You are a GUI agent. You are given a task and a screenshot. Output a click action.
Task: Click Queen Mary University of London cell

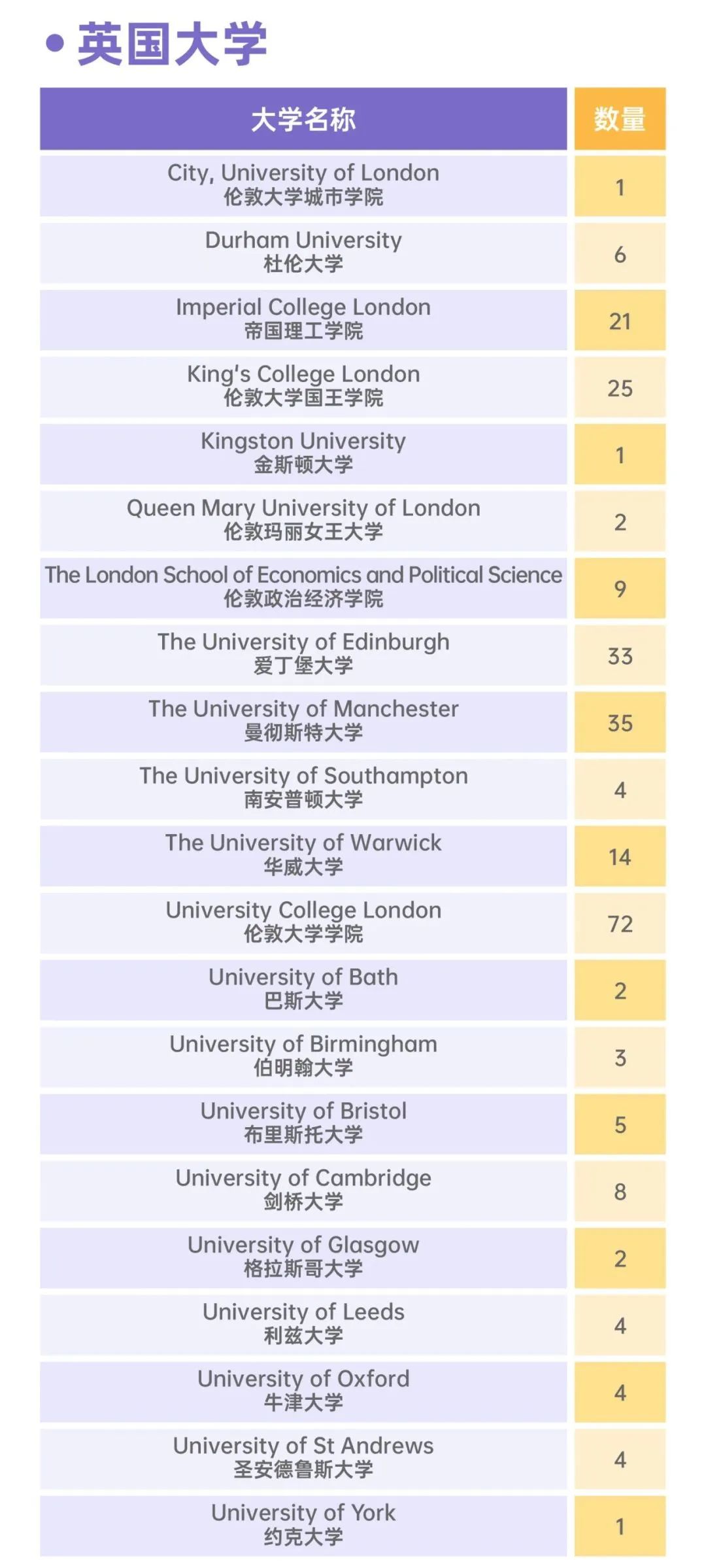pos(303,521)
